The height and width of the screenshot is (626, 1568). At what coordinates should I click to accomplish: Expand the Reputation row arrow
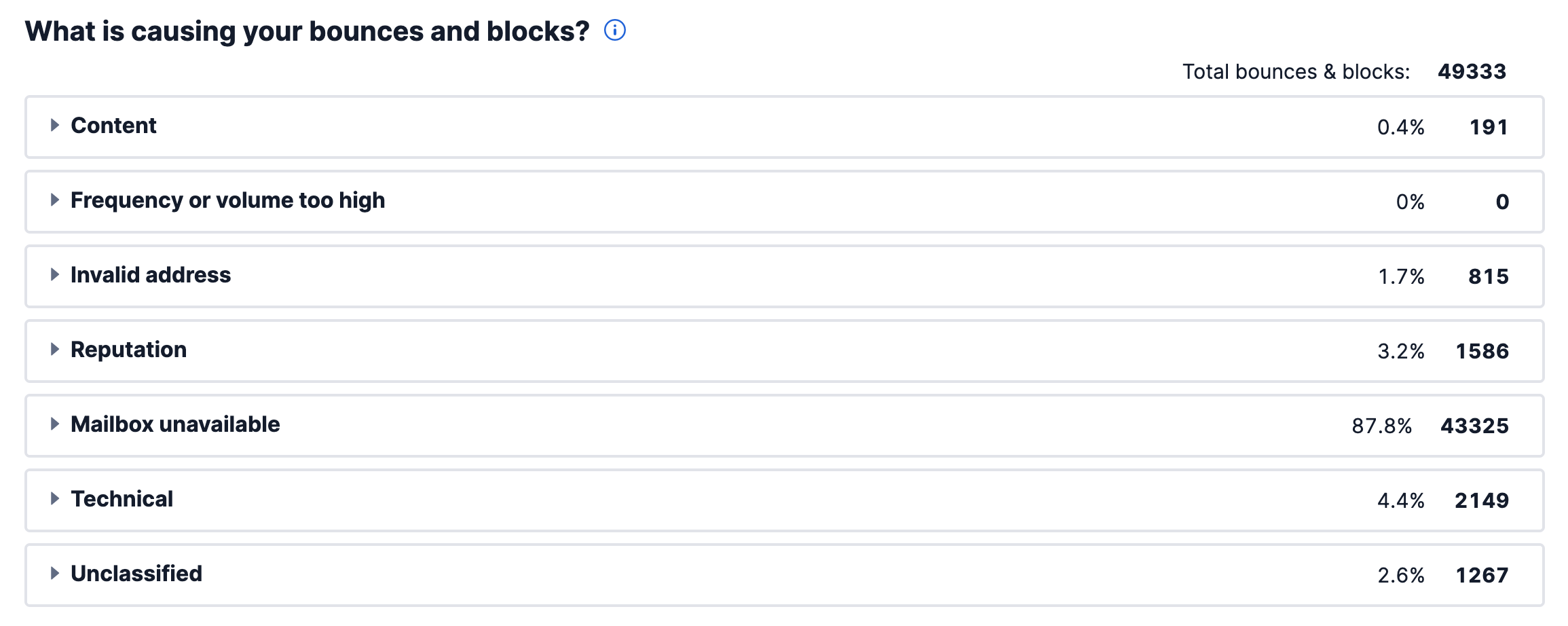(x=55, y=349)
